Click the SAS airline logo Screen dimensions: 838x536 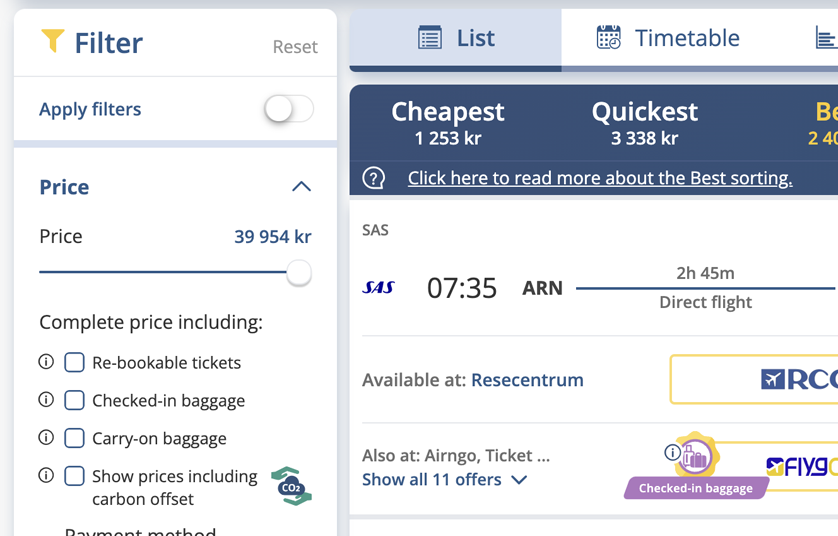pyautogui.click(x=379, y=288)
